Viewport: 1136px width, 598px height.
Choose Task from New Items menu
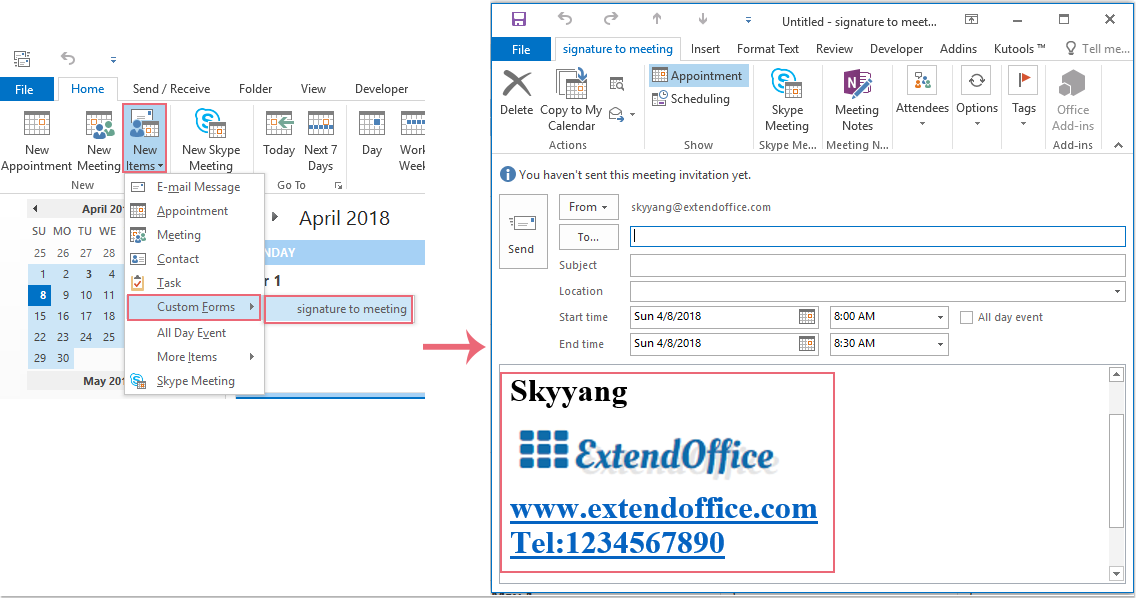(x=193, y=283)
